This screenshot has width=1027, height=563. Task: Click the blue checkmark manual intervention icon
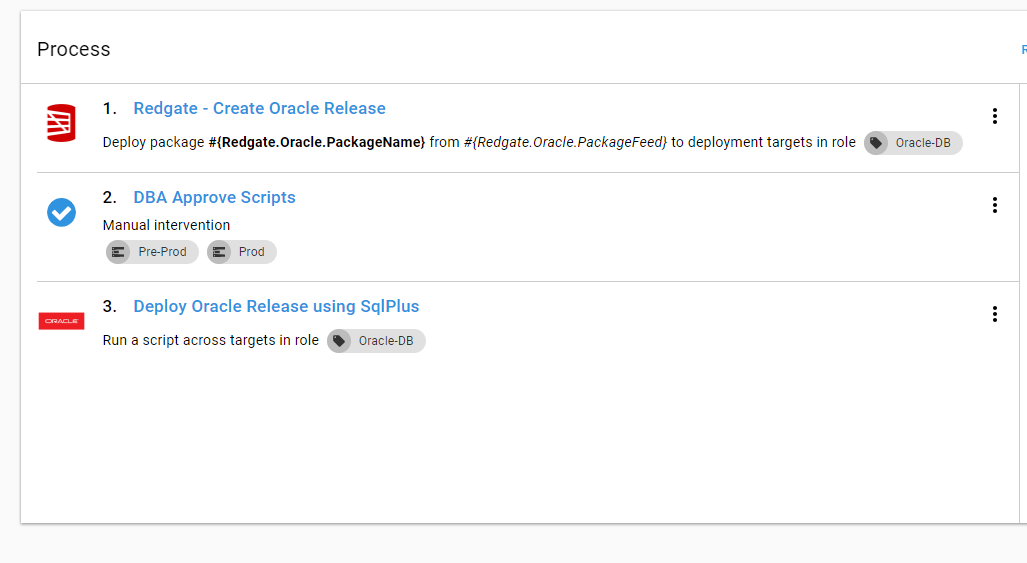click(61, 212)
